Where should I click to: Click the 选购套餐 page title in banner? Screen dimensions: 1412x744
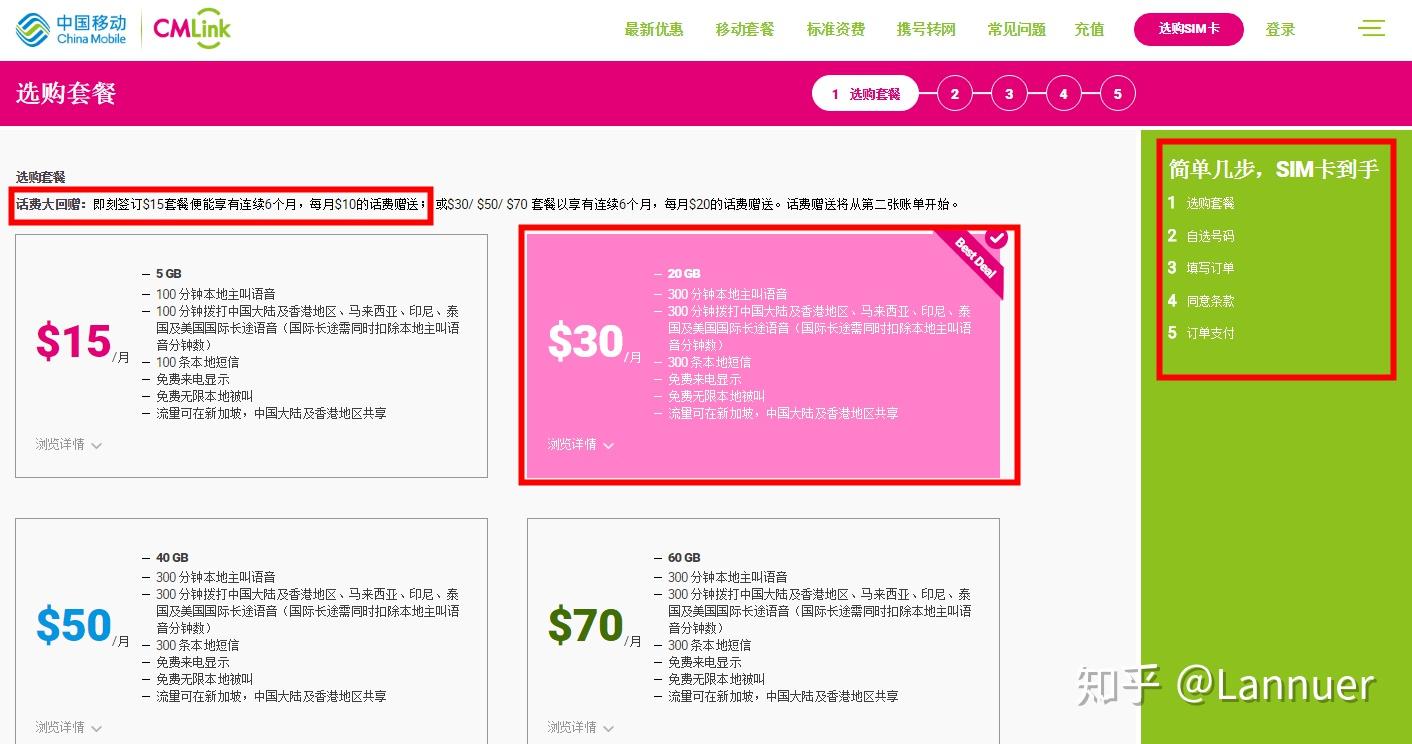(66, 94)
